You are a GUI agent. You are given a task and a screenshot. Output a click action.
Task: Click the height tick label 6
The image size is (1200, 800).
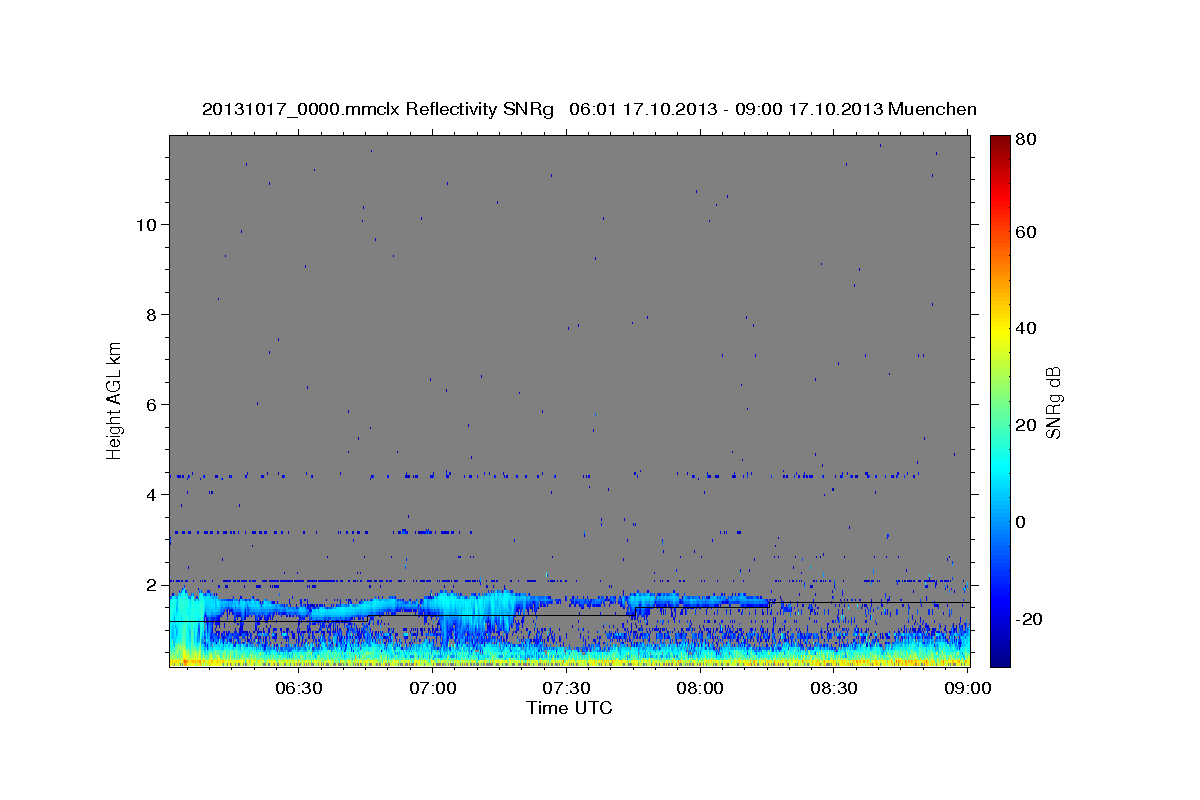pyautogui.click(x=152, y=405)
